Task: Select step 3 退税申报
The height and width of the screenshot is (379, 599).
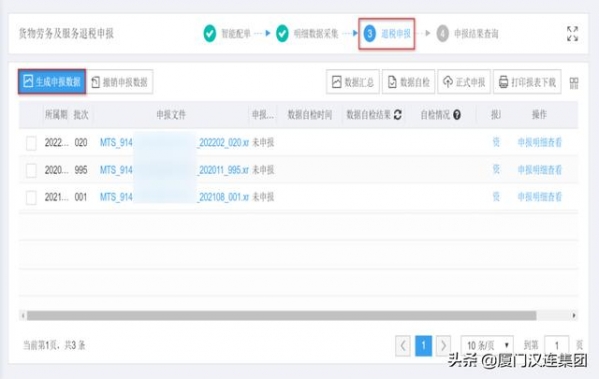Action: 387,34
